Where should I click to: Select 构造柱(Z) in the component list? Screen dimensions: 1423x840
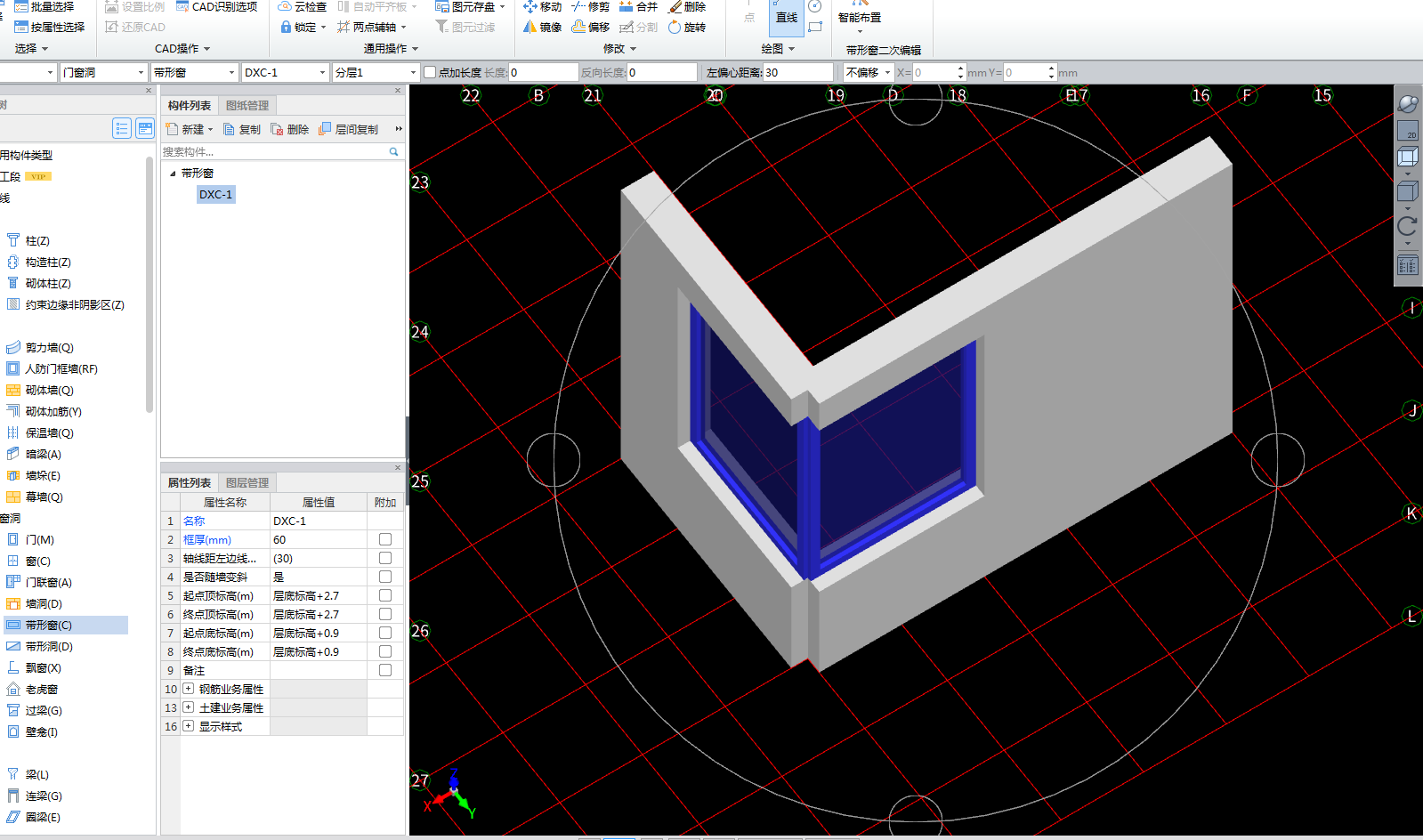(x=48, y=262)
